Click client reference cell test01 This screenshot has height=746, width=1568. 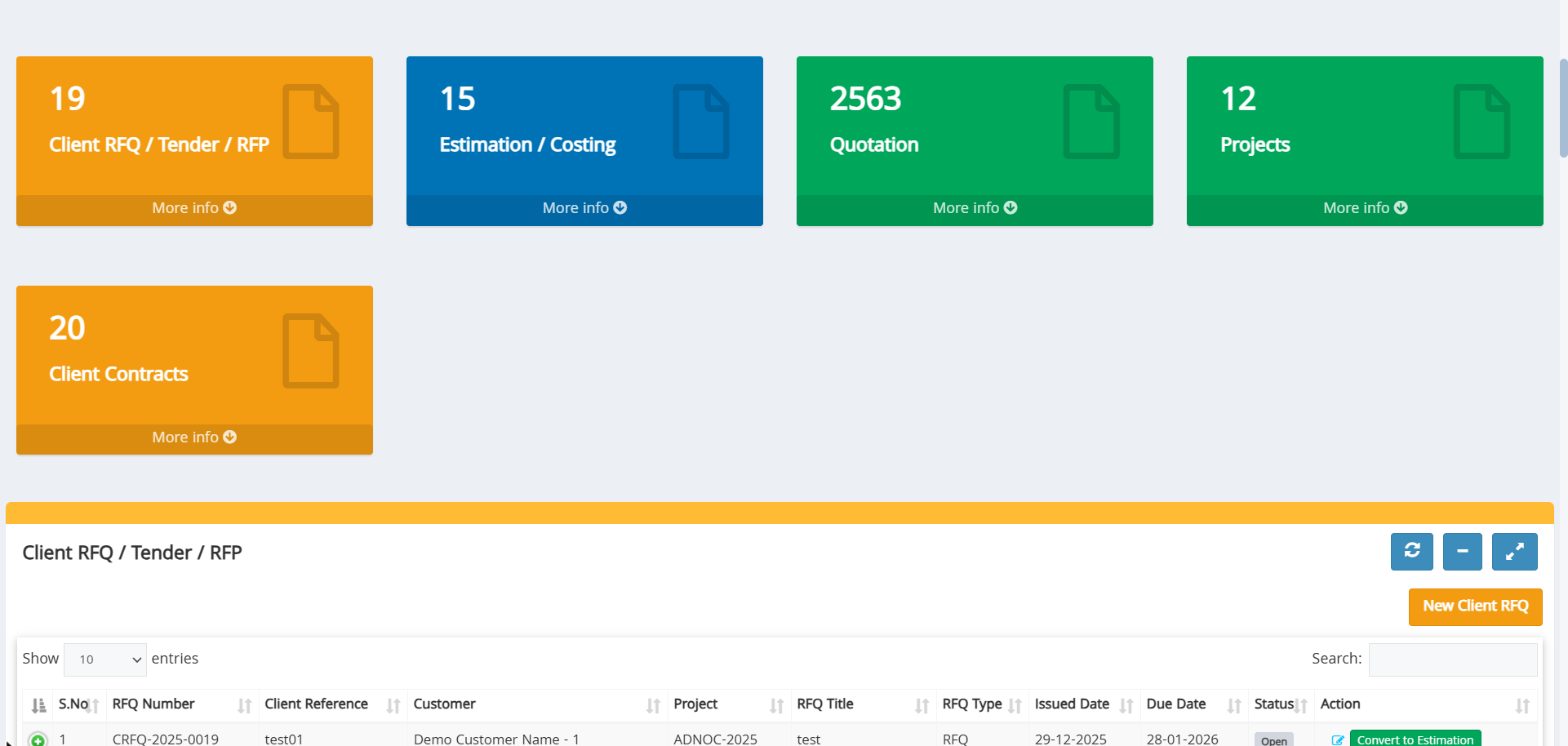(x=284, y=740)
